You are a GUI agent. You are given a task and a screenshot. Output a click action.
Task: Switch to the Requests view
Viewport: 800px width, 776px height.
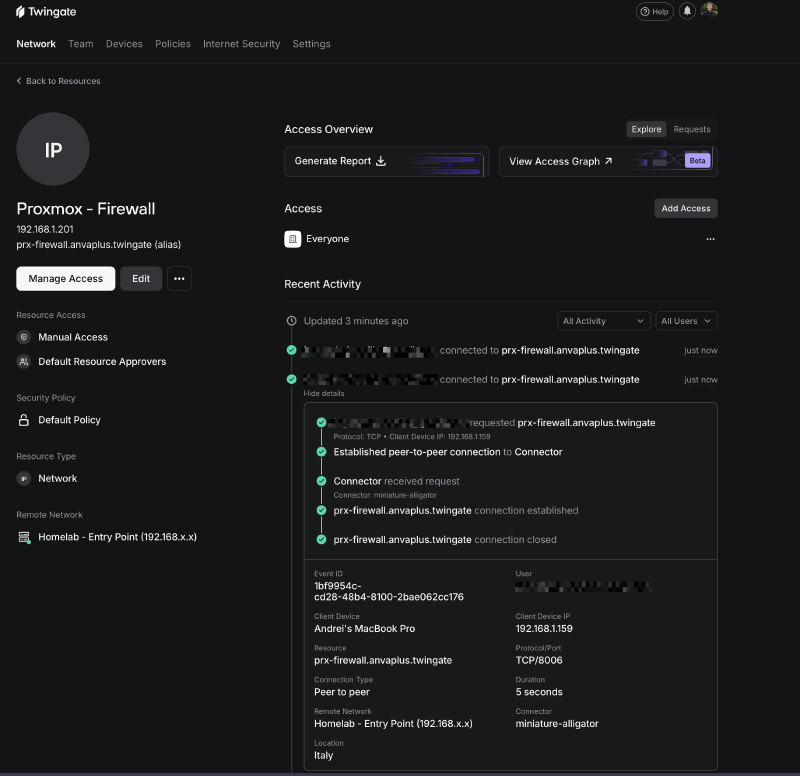[691, 130]
